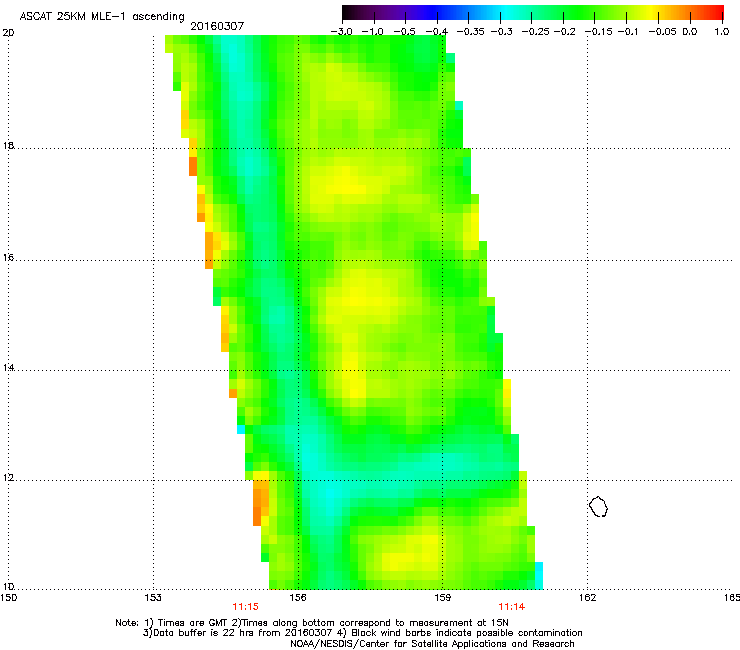
Task: Click the -0.2 color scale label
Action: (564, 32)
